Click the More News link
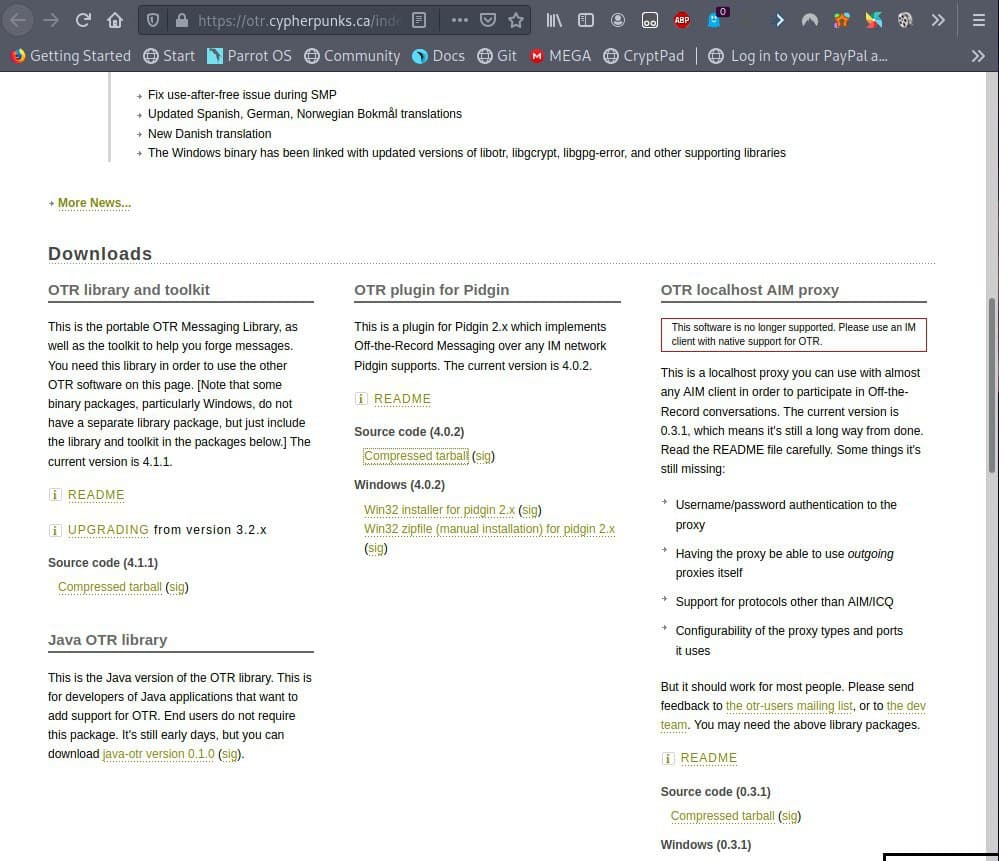The height and width of the screenshot is (861, 999). [x=94, y=203]
